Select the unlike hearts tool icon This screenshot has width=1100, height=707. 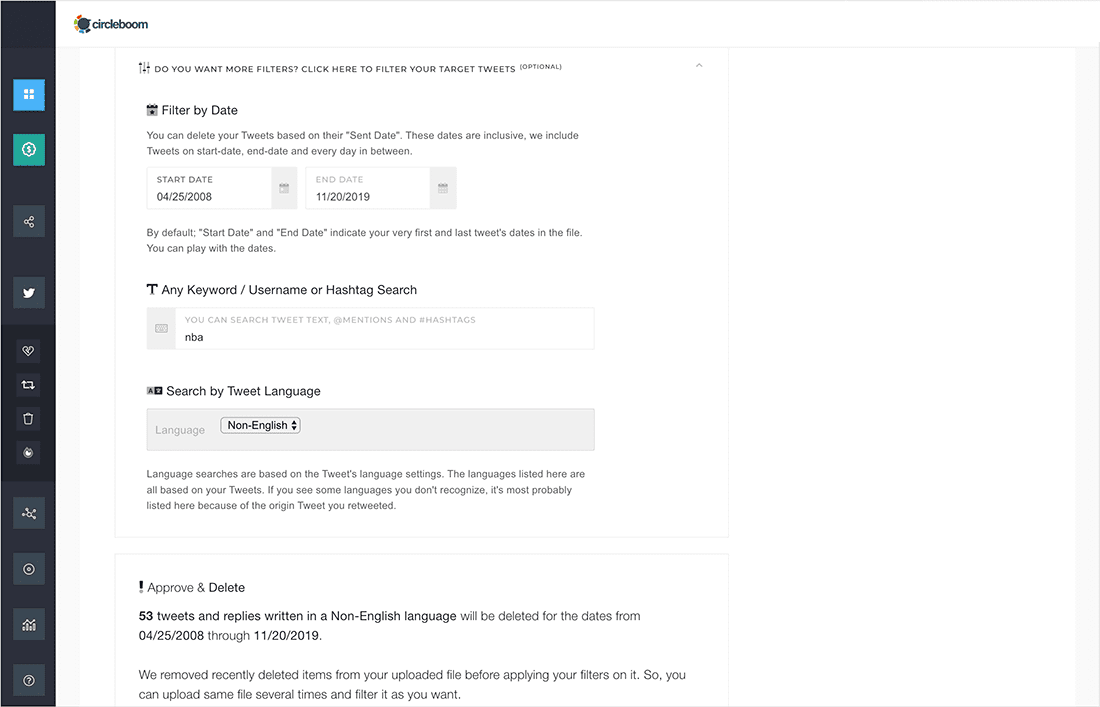point(28,351)
